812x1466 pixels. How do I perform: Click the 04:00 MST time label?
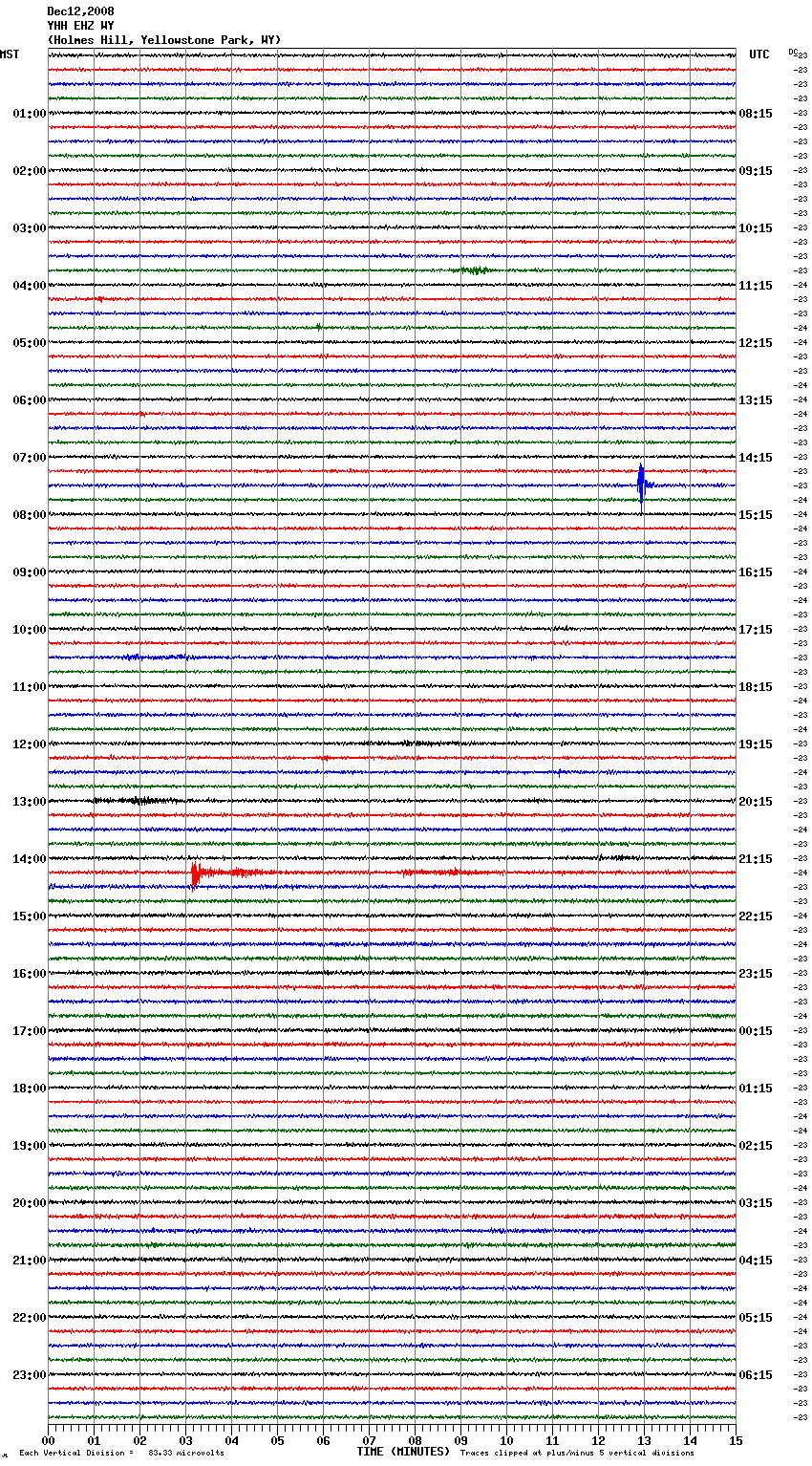coord(29,286)
